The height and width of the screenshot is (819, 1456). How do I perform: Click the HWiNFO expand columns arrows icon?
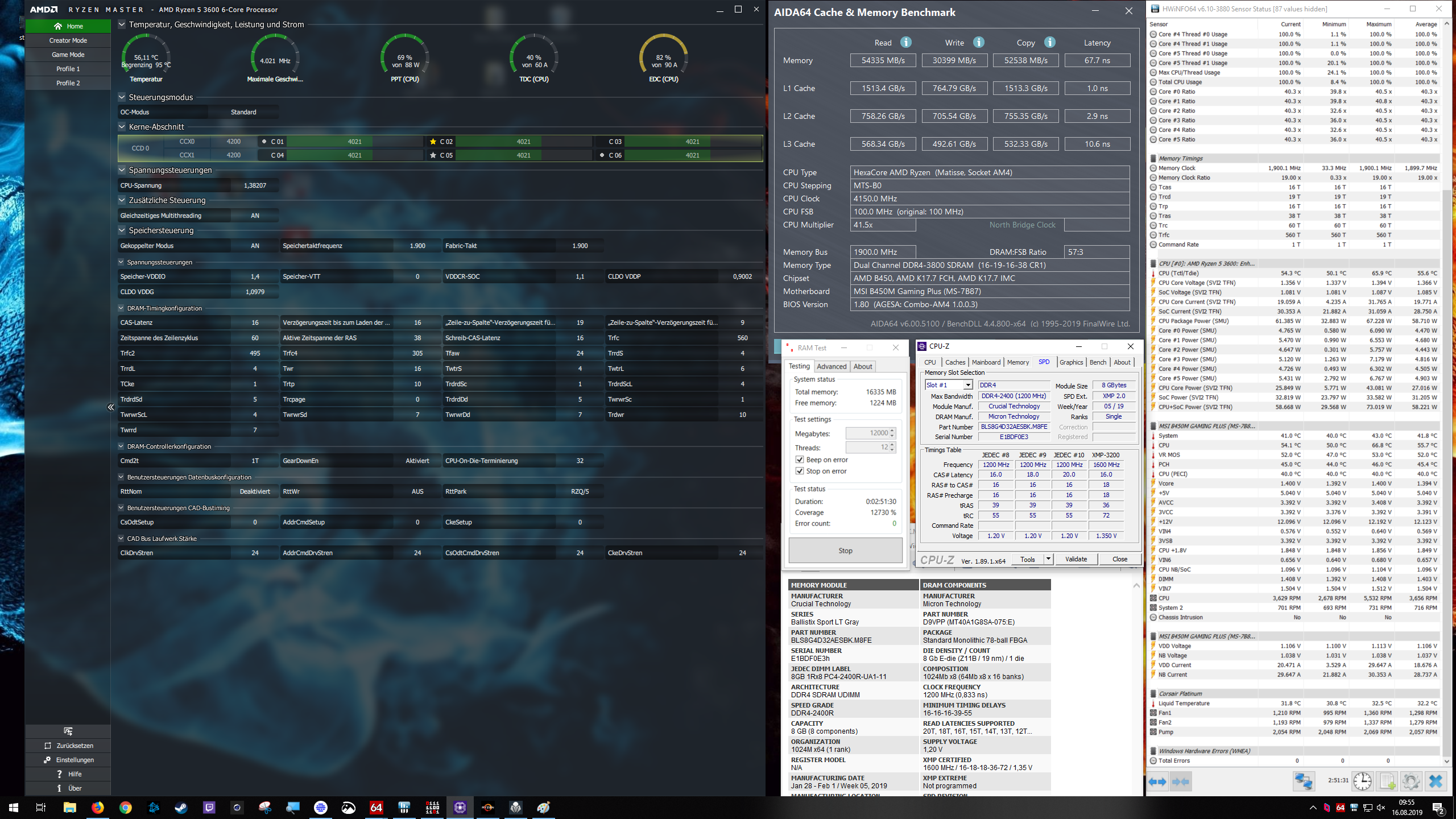click(x=1157, y=781)
